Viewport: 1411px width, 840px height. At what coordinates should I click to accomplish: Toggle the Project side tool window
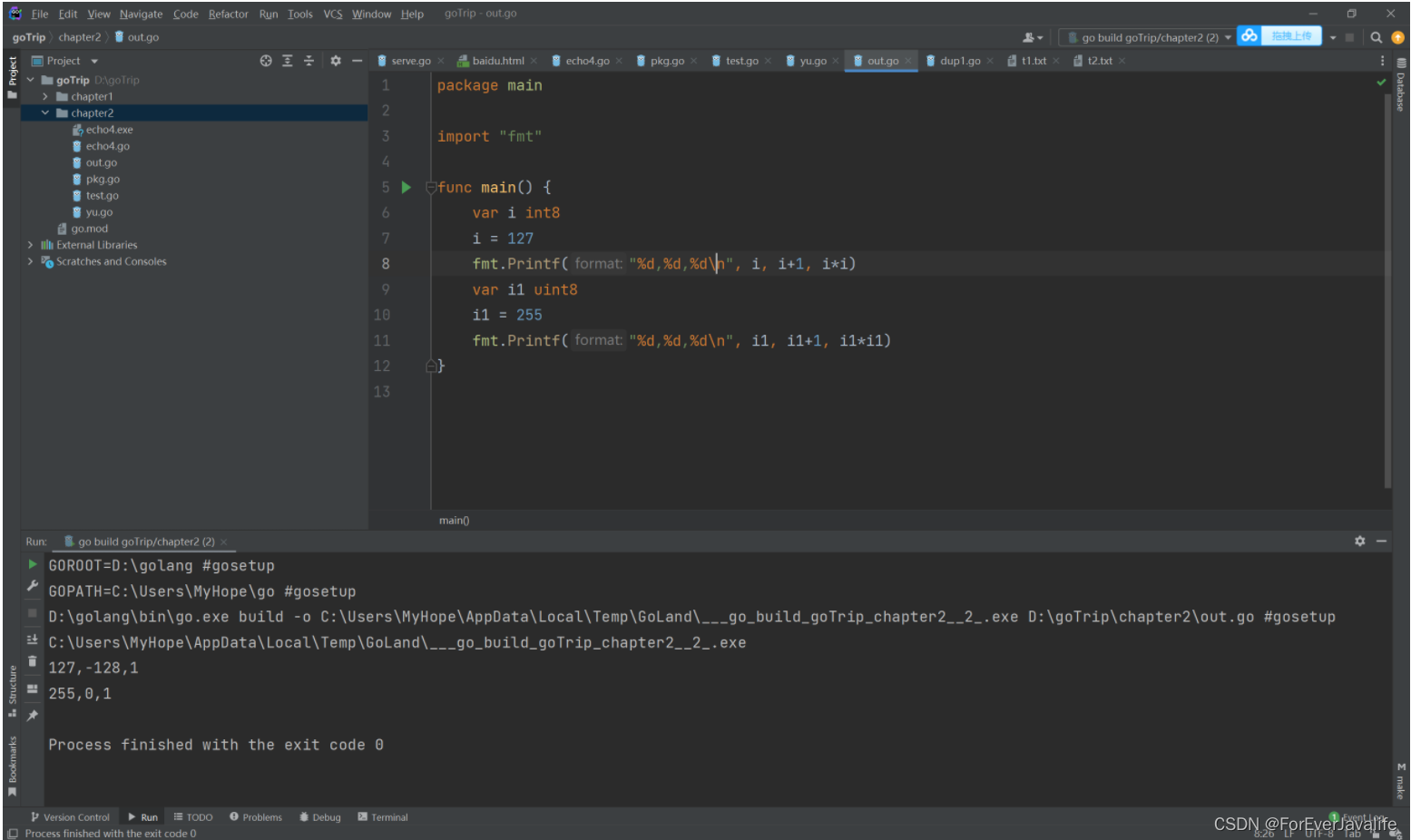[x=13, y=77]
